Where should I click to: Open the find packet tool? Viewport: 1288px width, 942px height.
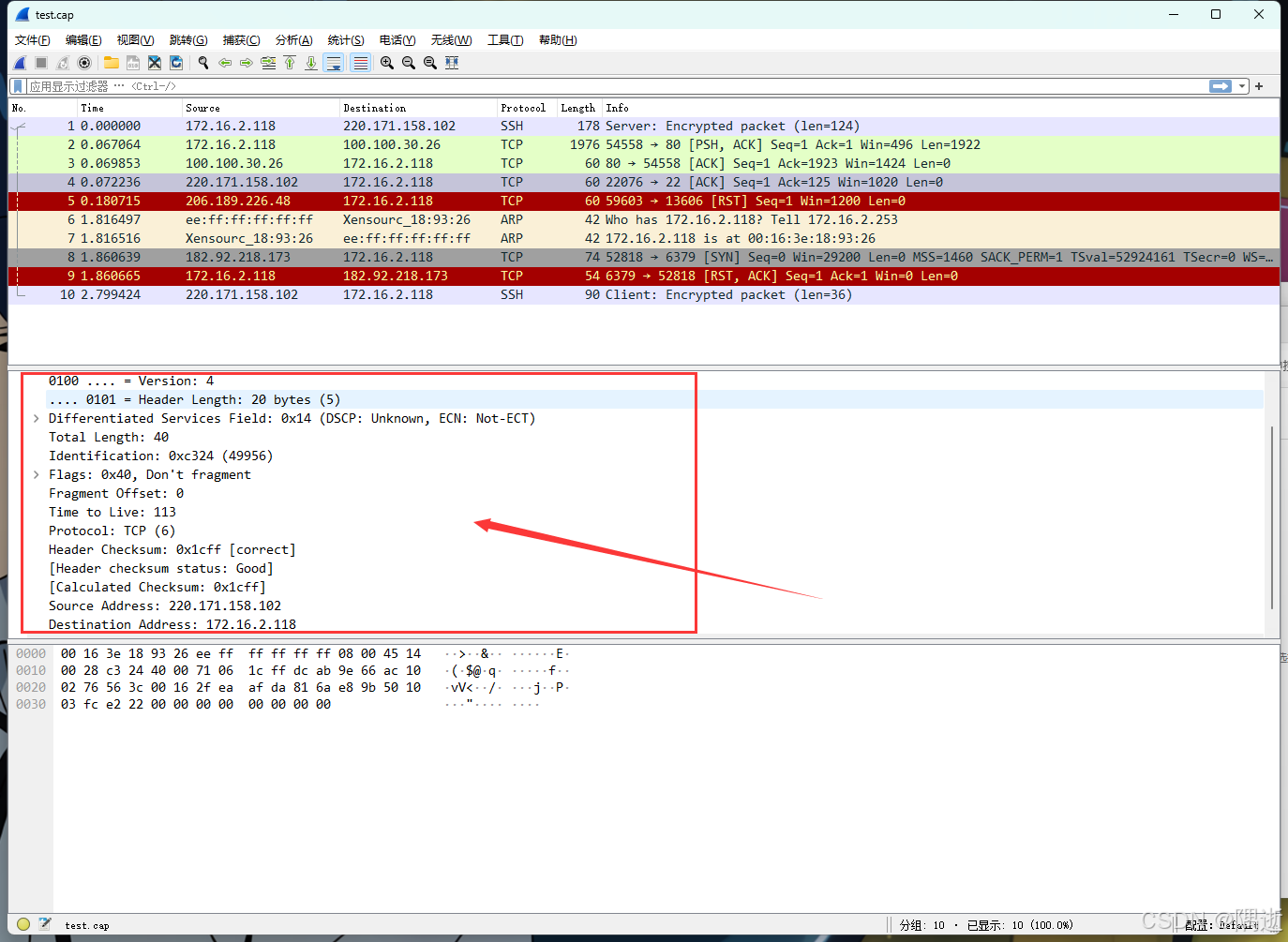point(202,63)
